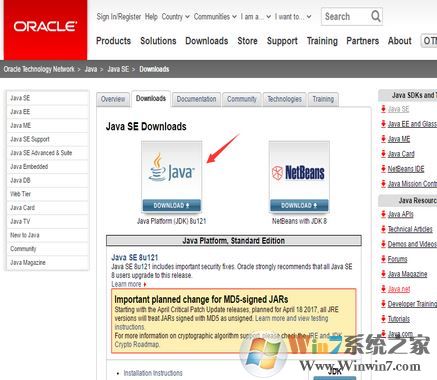Click inside the Search input field

click(x=346, y=16)
